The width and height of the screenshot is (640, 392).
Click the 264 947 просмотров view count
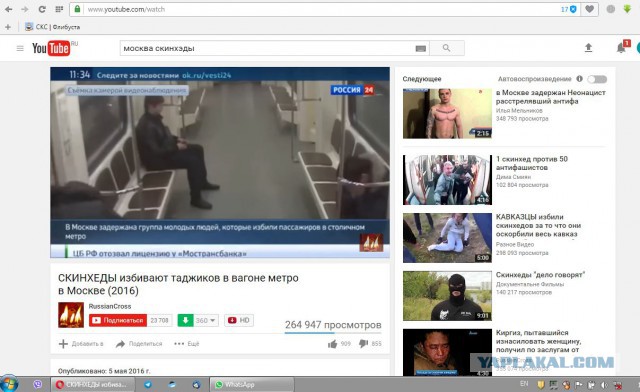tap(333, 325)
